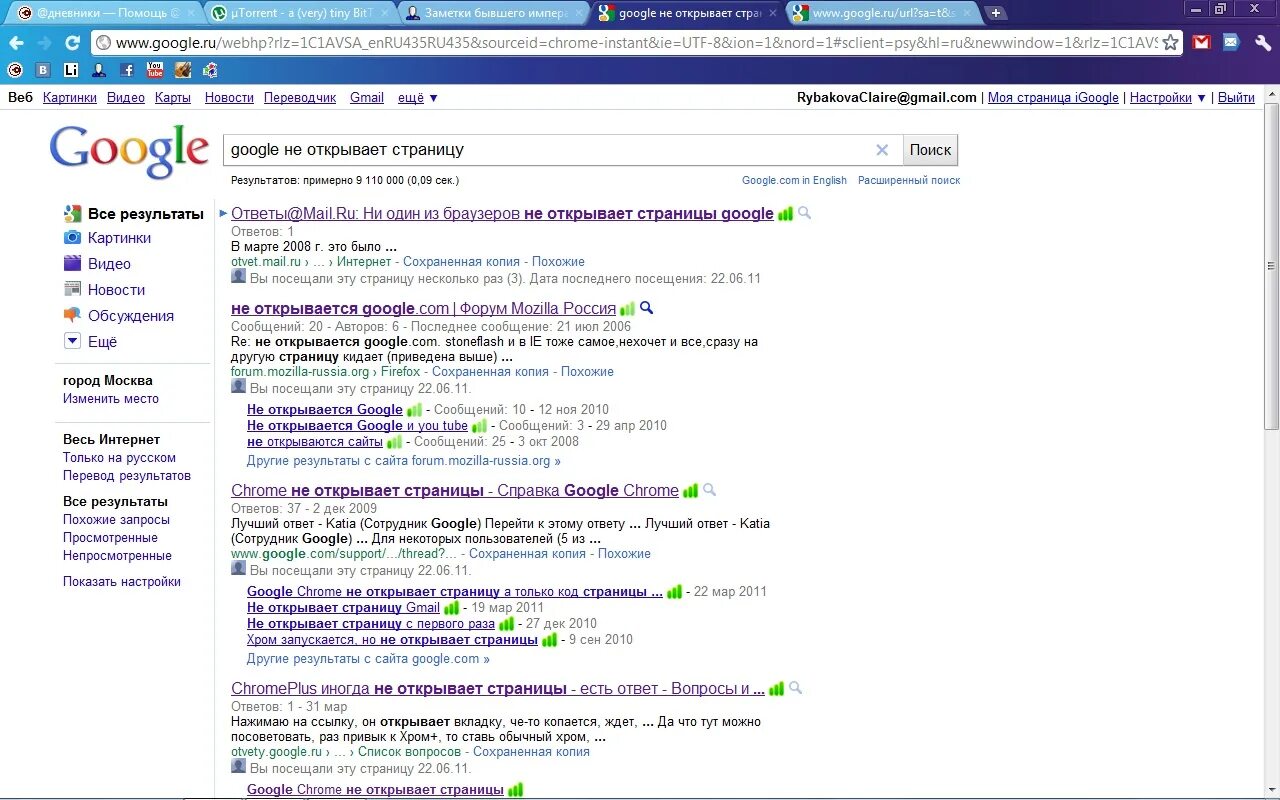Choose 'Перевод результатов' in the sidebar
This screenshot has width=1280, height=800.
(x=127, y=475)
